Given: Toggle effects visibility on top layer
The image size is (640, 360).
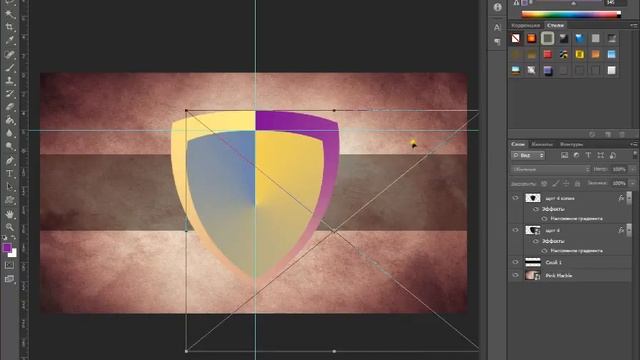Looking at the screenshot, I should point(536,209).
